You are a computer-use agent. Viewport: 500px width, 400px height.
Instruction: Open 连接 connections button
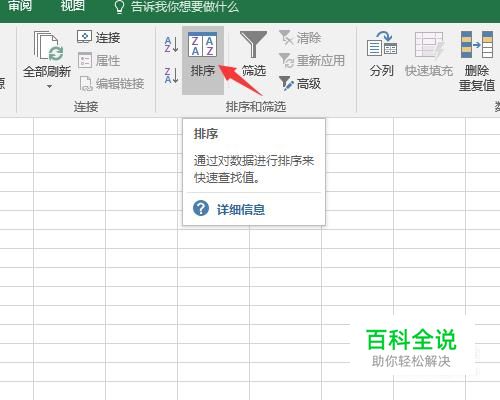click(98, 37)
